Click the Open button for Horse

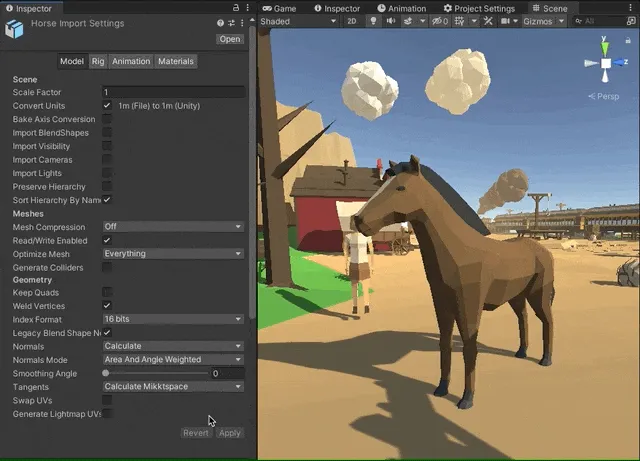click(x=230, y=39)
